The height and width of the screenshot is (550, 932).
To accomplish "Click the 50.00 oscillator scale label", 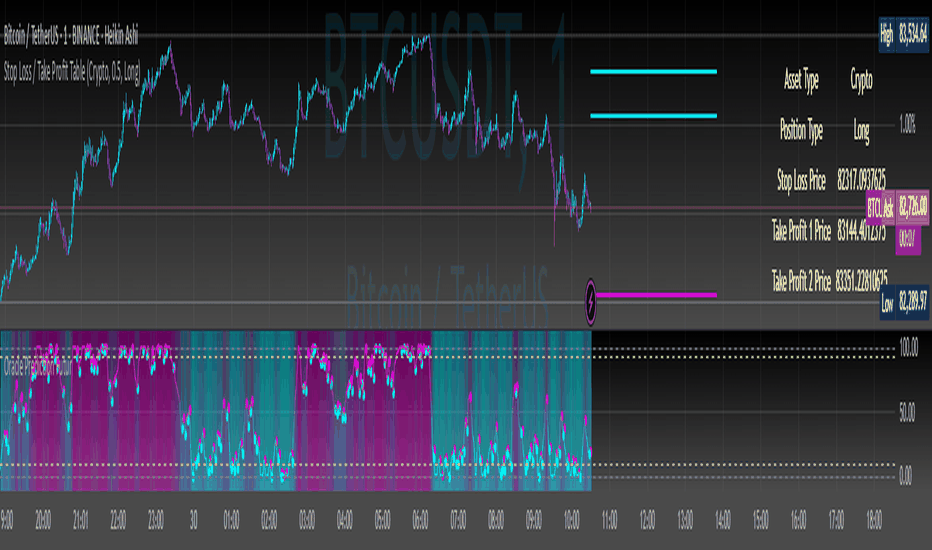I will (x=907, y=412).
